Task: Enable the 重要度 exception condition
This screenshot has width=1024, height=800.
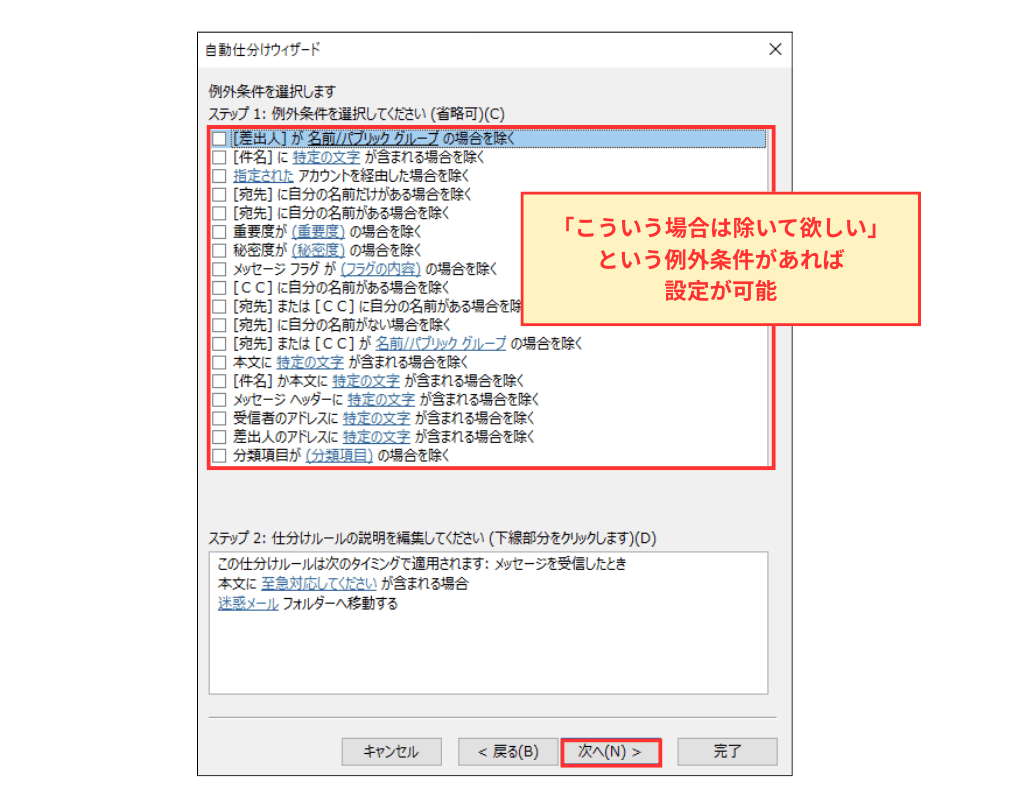Action: pos(218,232)
